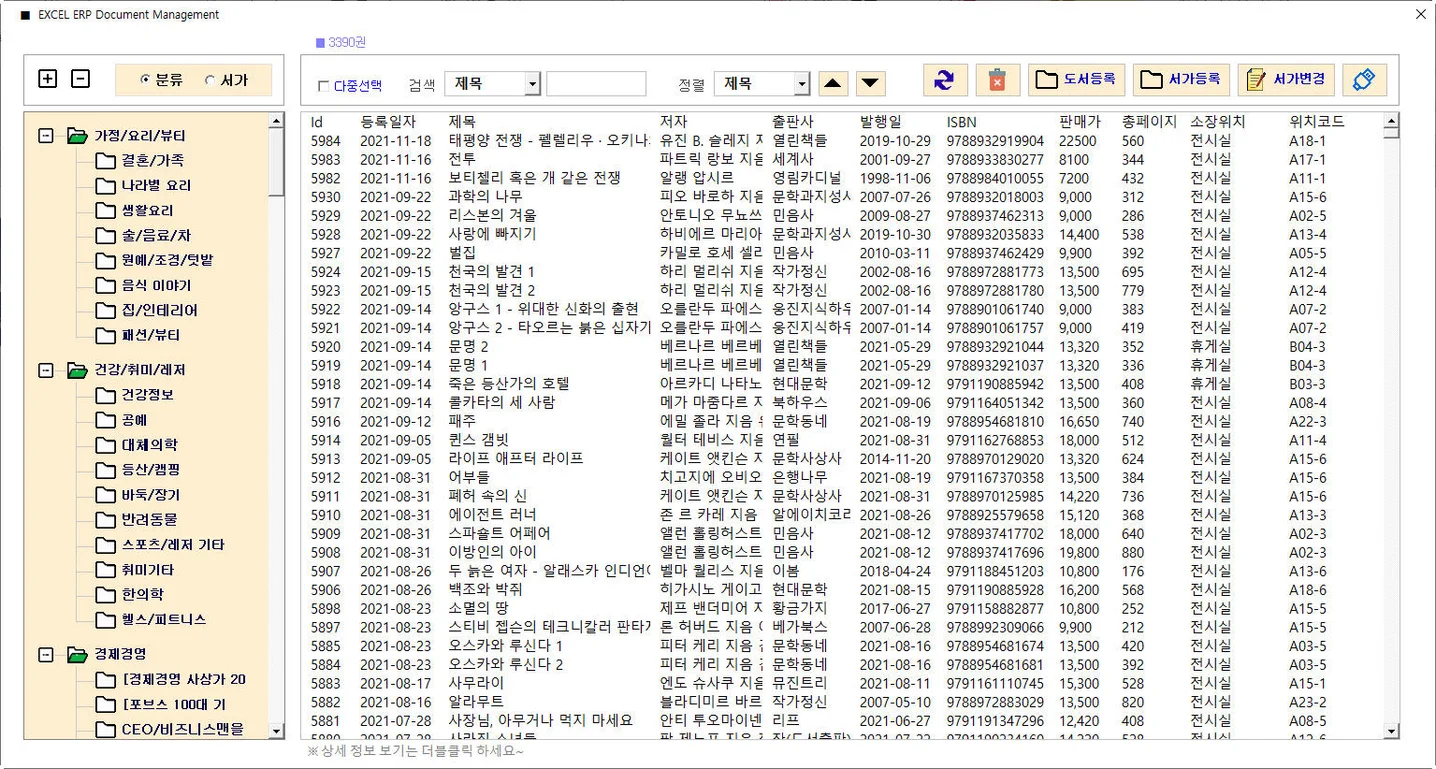This screenshot has height=769, width=1436.
Task: Click the folder icon of 반려동물
Action: (106, 520)
